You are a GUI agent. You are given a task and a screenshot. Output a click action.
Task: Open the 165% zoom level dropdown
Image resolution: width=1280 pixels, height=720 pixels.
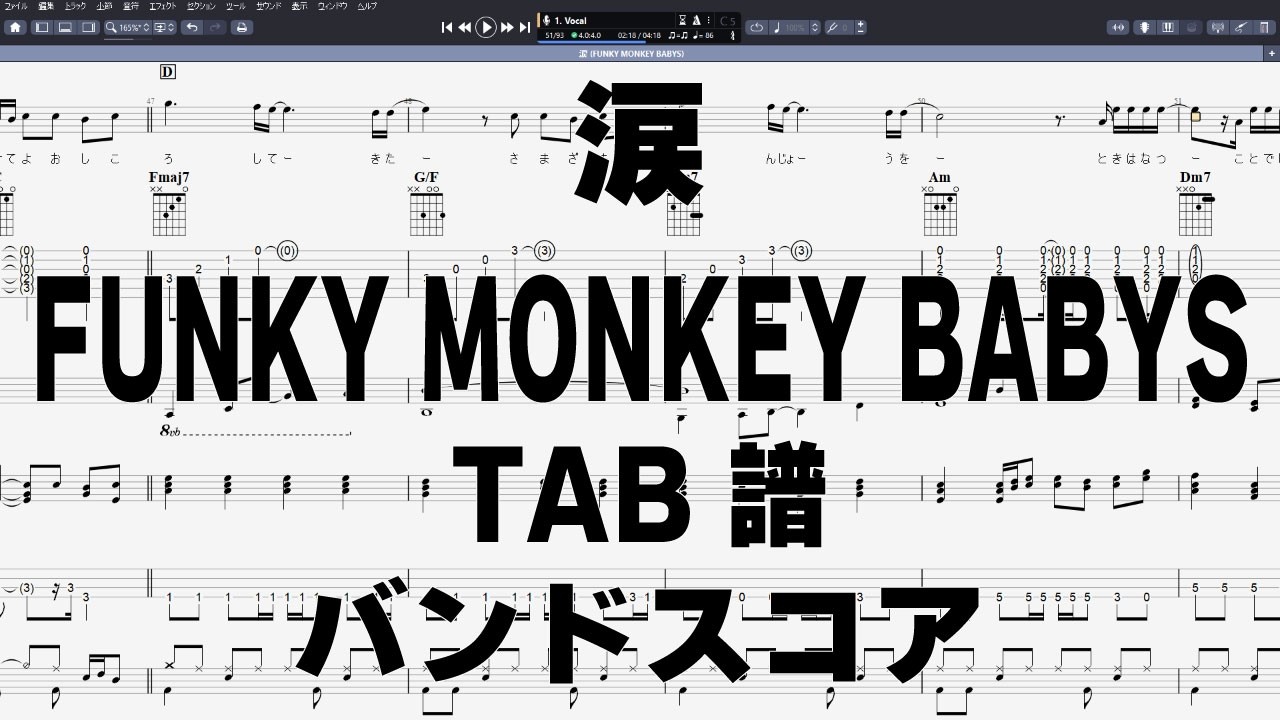pyautogui.click(x=128, y=27)
